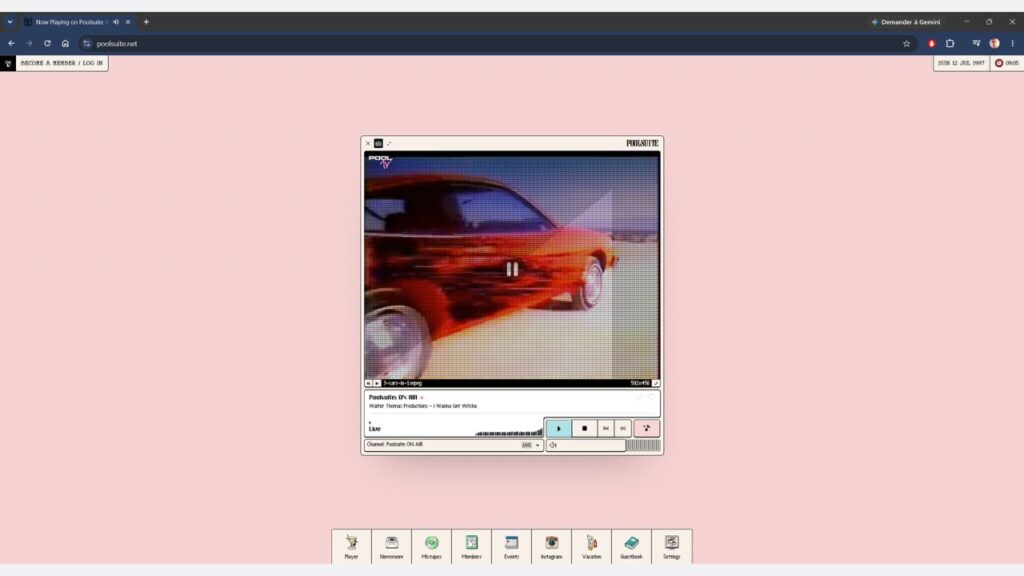This screenshot has height=576, width=1024.
Task: Open the Poolsuite logo menu at top left
Action: pos(8,63)
